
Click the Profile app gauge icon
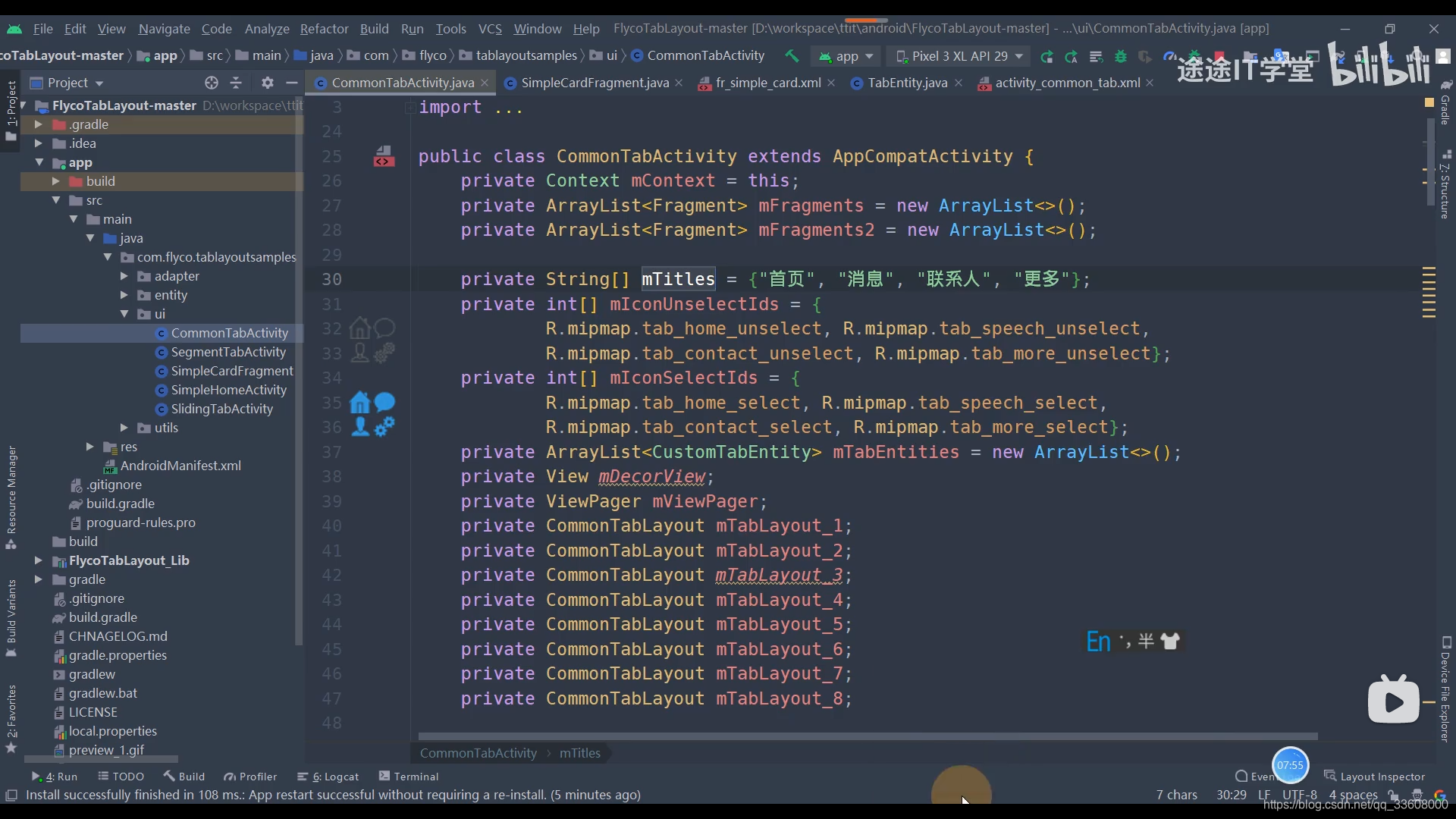1169,57
